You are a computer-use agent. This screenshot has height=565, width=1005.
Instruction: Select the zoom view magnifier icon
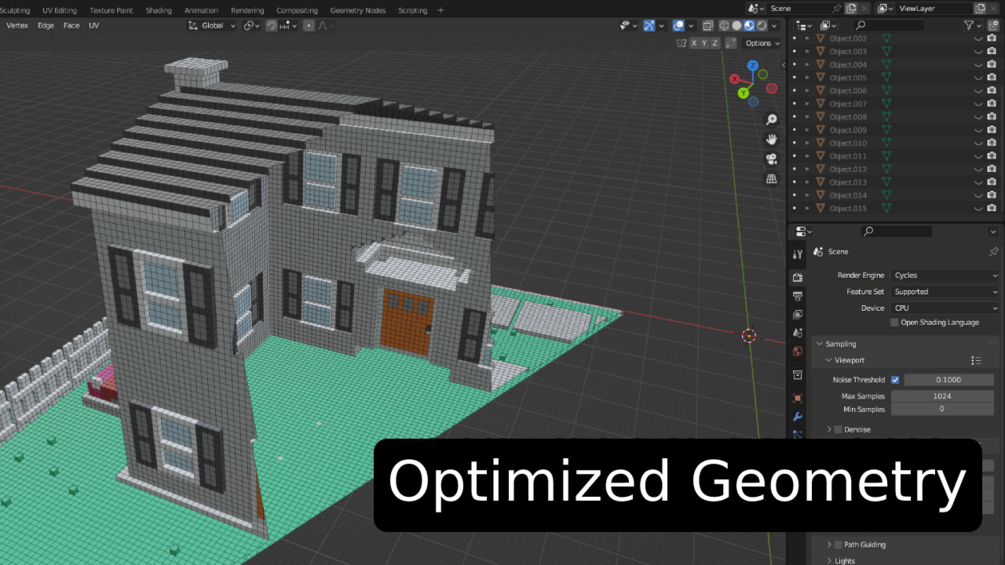click(772, 120)
